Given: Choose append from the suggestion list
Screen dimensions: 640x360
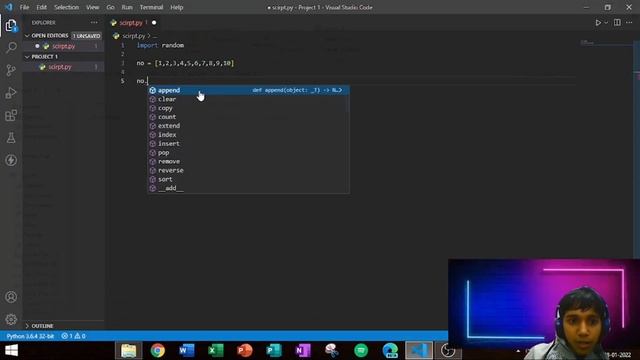Looking at the screenshot, I should click(248, 90).
